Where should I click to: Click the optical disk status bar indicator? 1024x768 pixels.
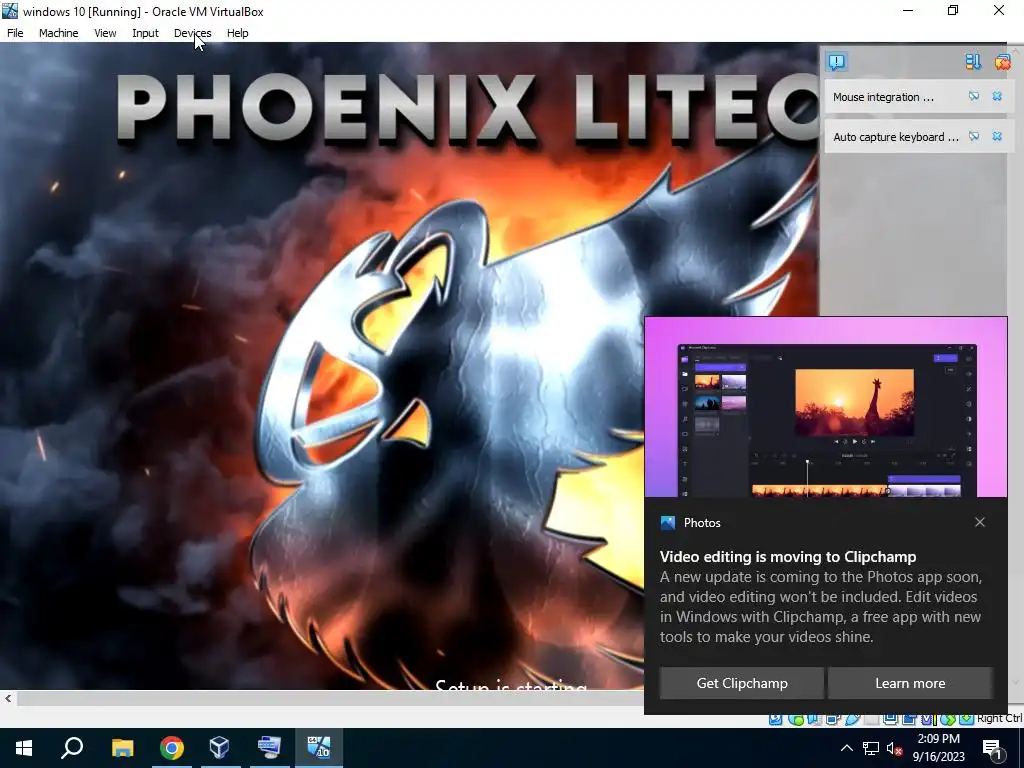795,718
